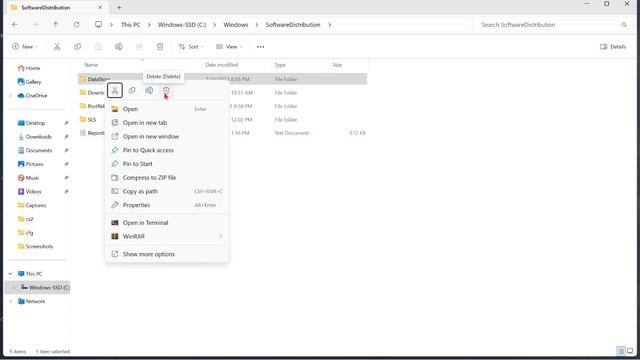
Task: Select Open in new tab
Action: pyautogui.click(x=167, y=122)
